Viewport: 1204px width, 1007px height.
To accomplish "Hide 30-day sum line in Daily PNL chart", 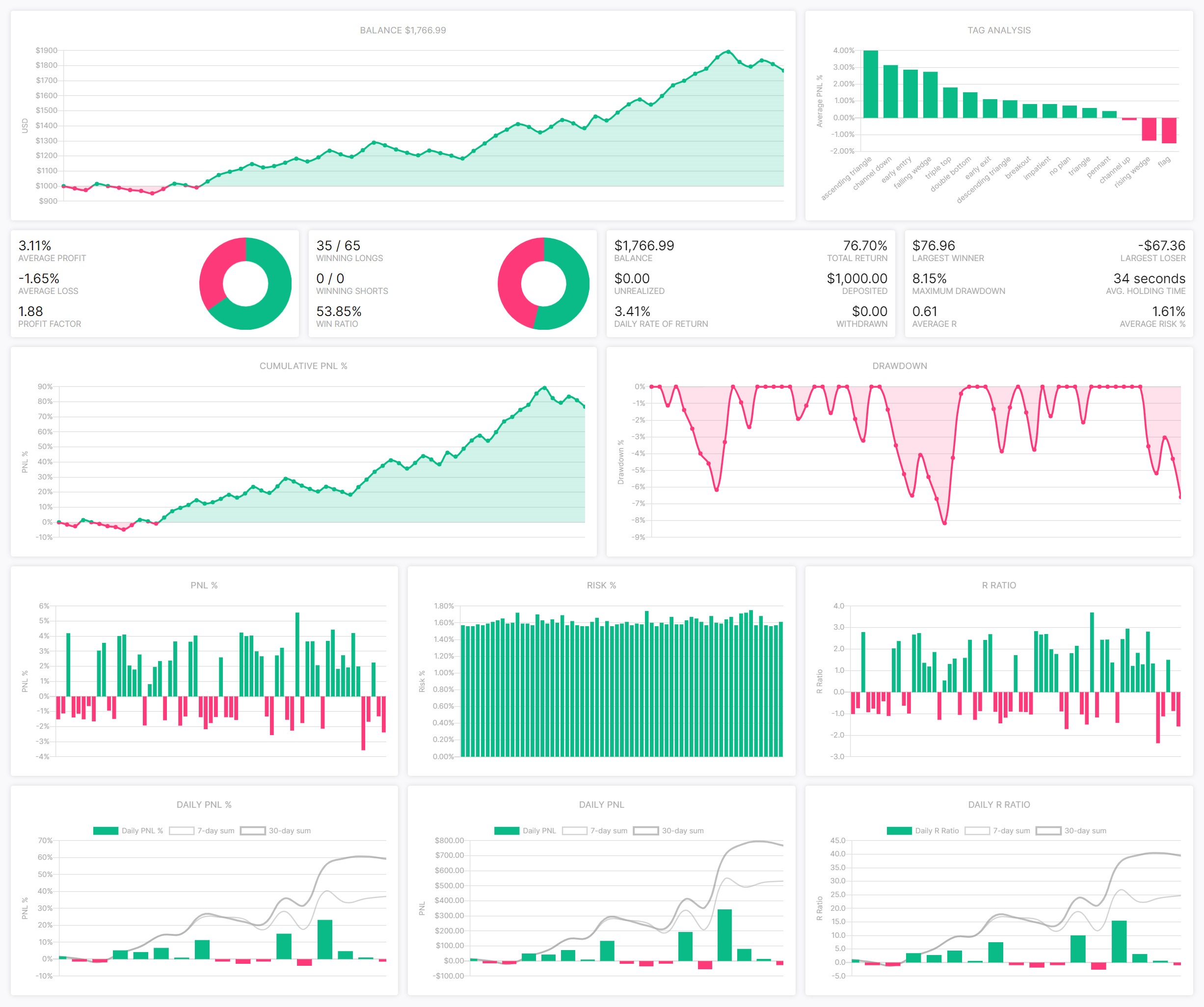I will coord(669,830).
